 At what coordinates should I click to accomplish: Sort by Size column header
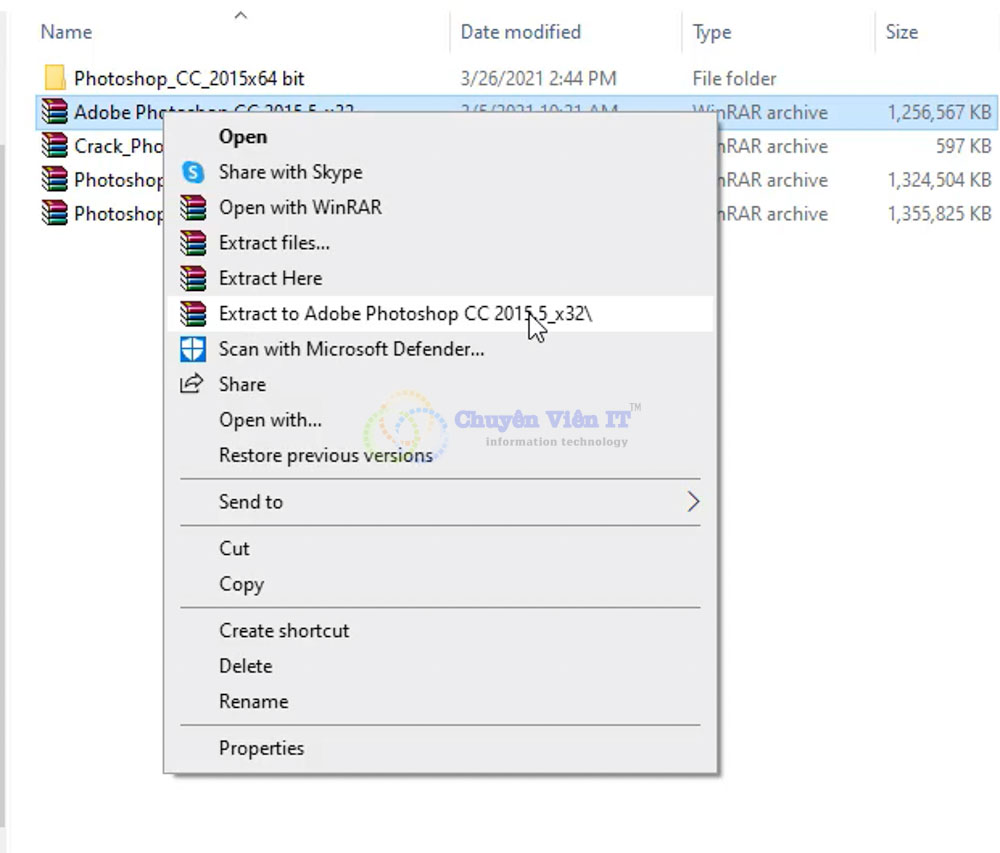pyautogui.click(x=902, y=32)
